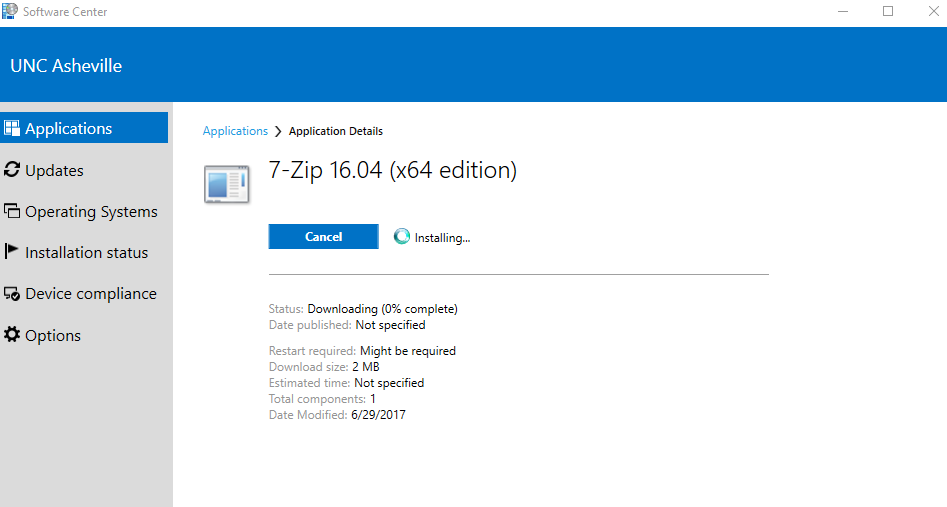Minimize the Software Center window
Screen dimensions: 947x507
[842, 12]
